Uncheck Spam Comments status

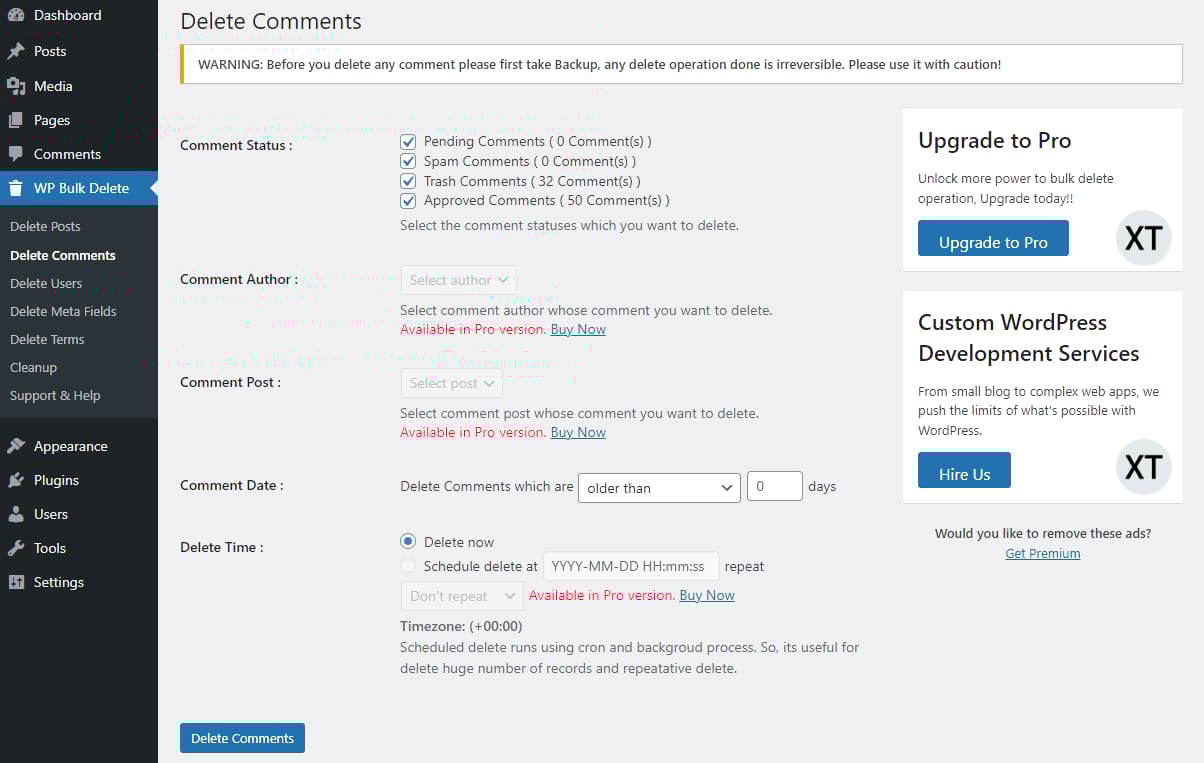coord(408,161)
